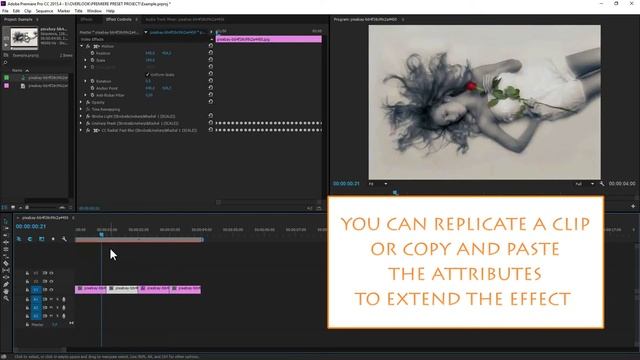Collapse the Motion effect properties
The width and height of the screenshot is (640, 360).
point(81,46)
